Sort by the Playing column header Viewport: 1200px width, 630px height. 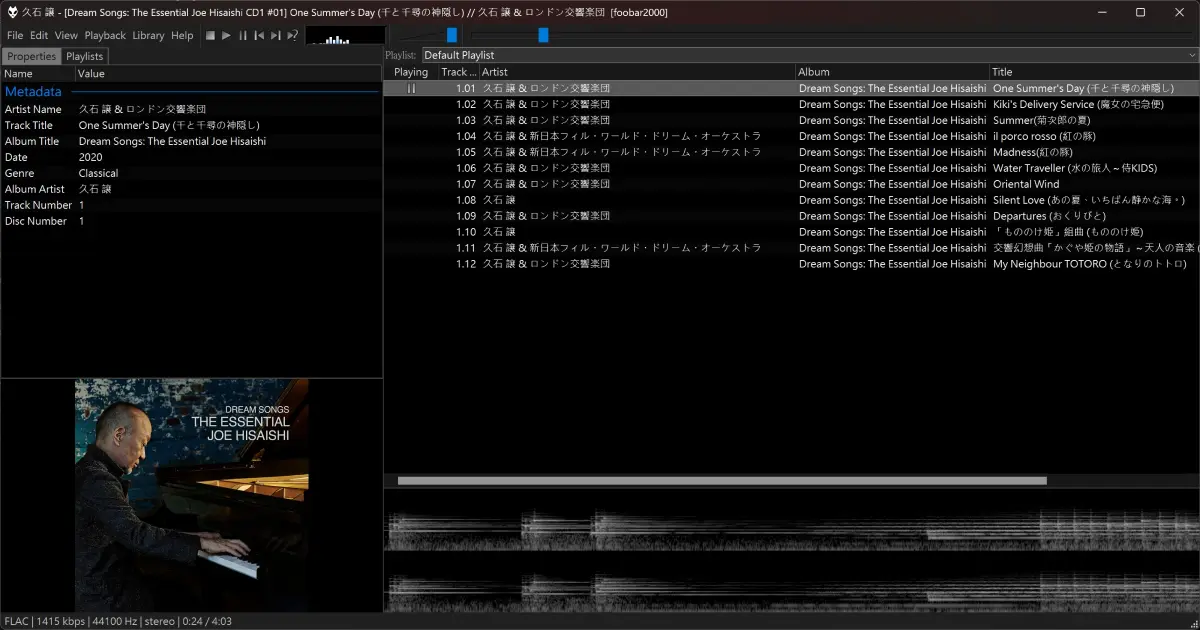click(x=411, y=72)
